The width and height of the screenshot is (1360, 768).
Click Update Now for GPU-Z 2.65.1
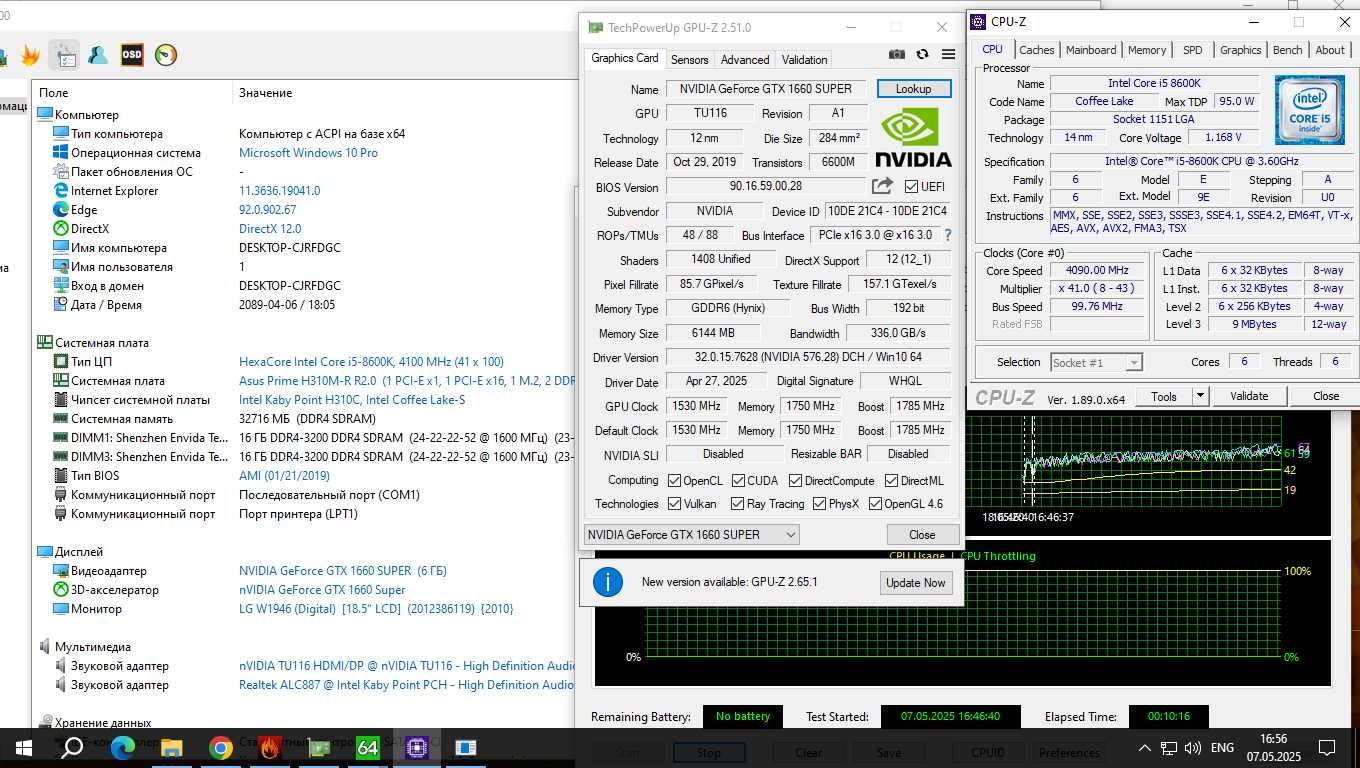pos(916,583)
